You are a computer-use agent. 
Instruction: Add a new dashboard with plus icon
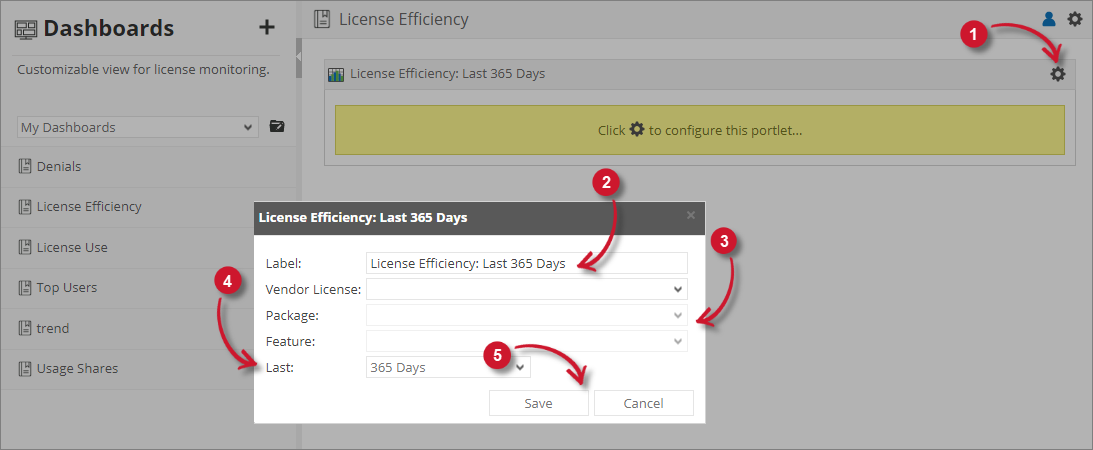267,28
